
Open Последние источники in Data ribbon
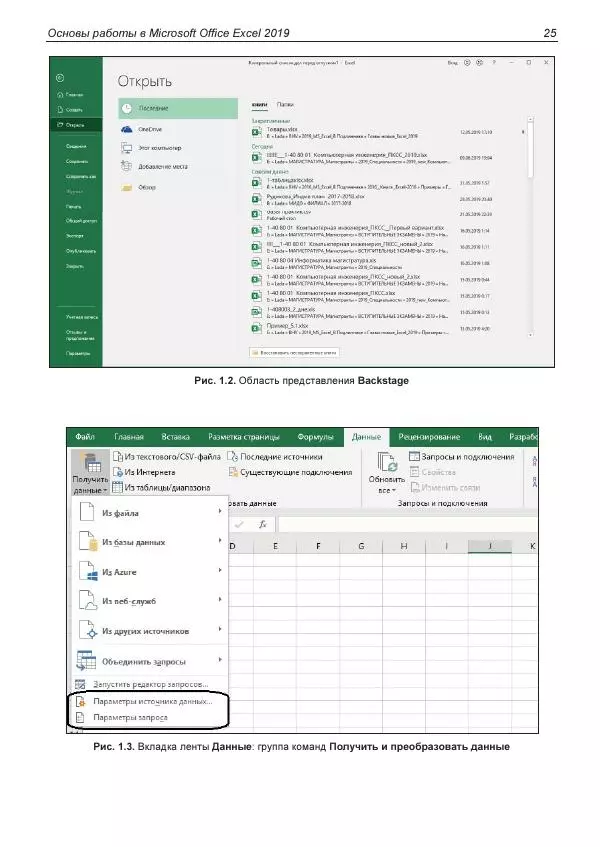pos(275,457)
